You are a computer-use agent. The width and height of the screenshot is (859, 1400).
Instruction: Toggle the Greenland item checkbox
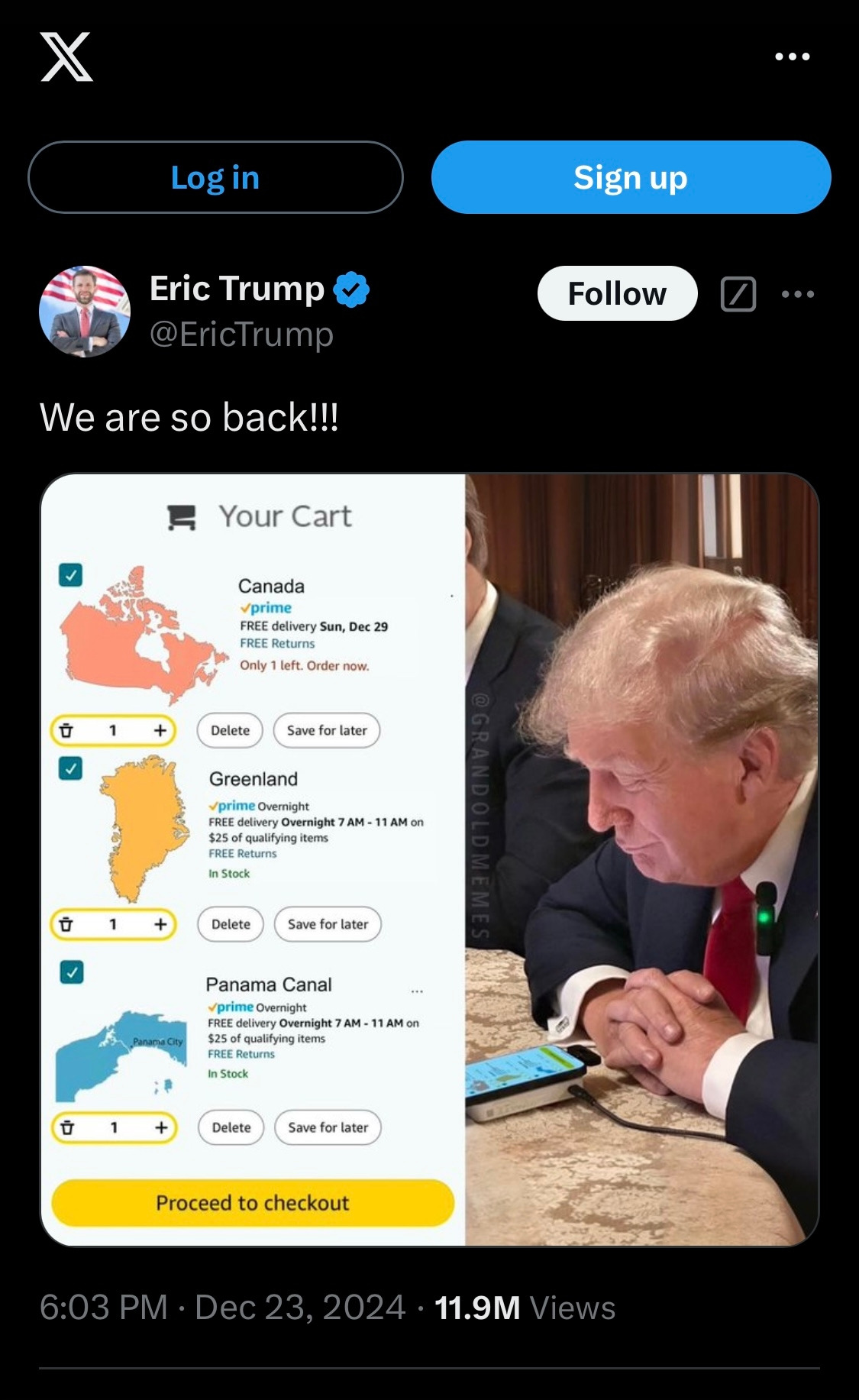coord(71,768)
